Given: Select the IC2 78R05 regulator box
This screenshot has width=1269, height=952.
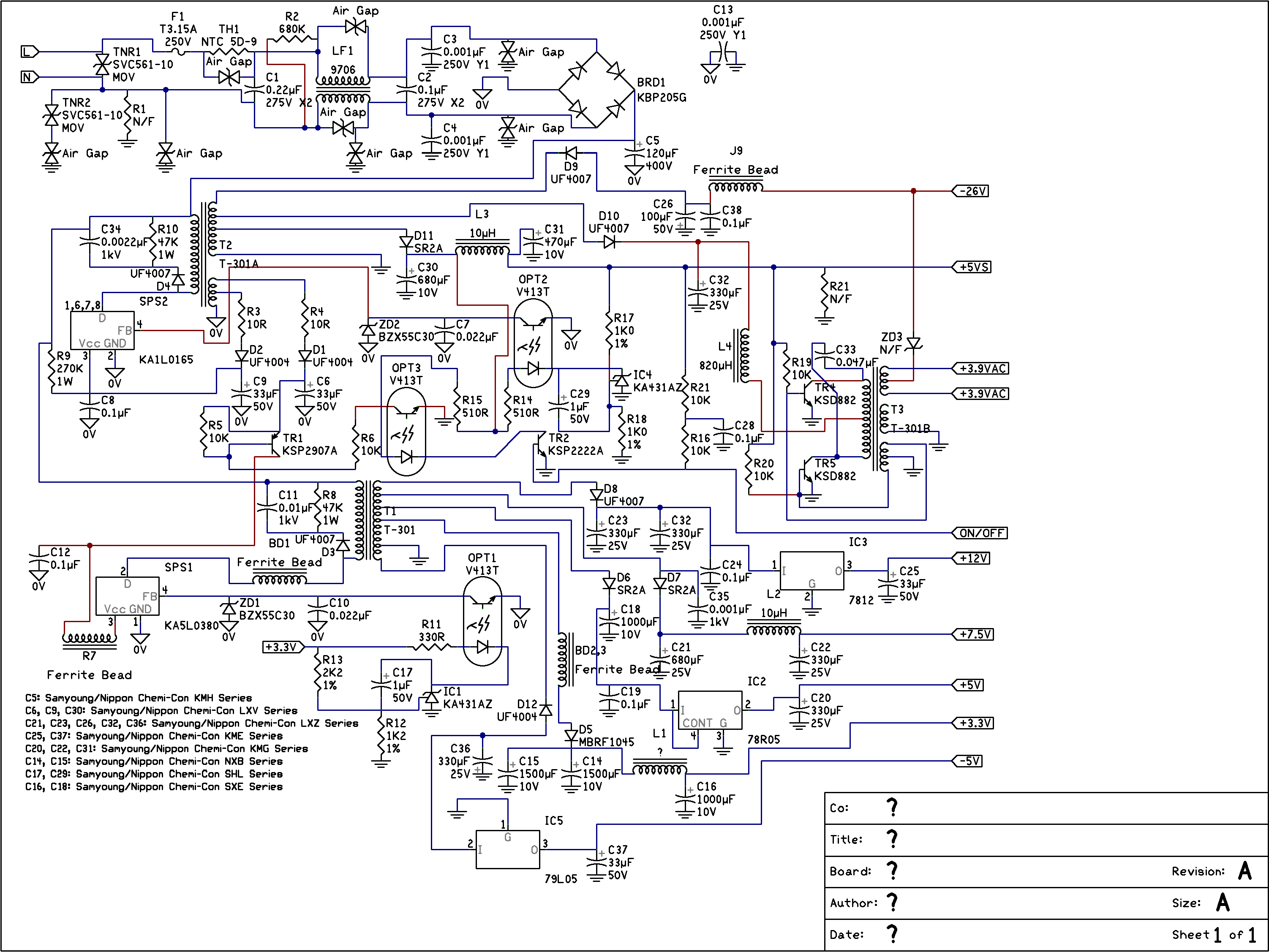Looking at the screenshot, I should click(710, 710).
